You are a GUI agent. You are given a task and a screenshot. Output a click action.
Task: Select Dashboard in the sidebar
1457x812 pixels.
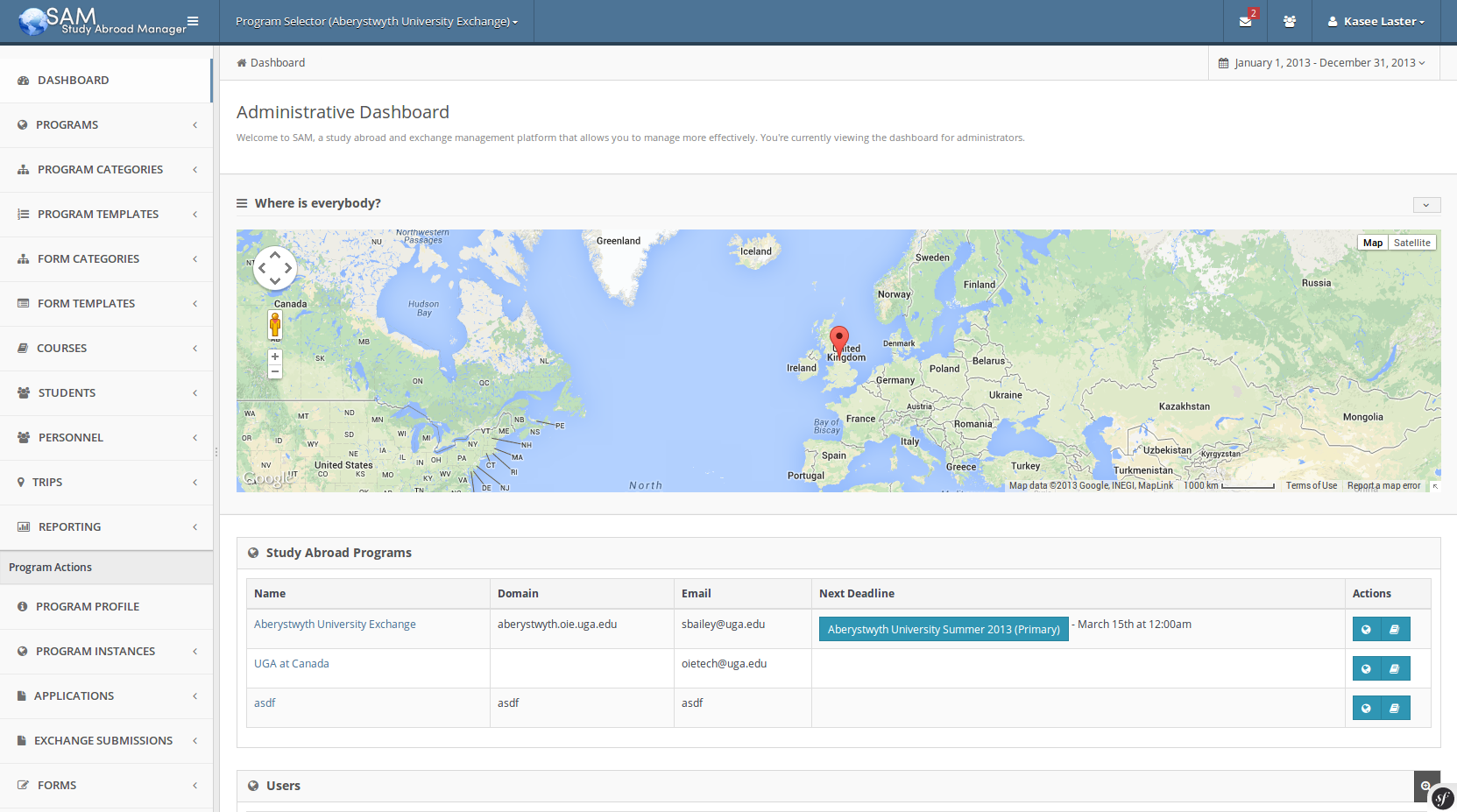tap(106, 81)
